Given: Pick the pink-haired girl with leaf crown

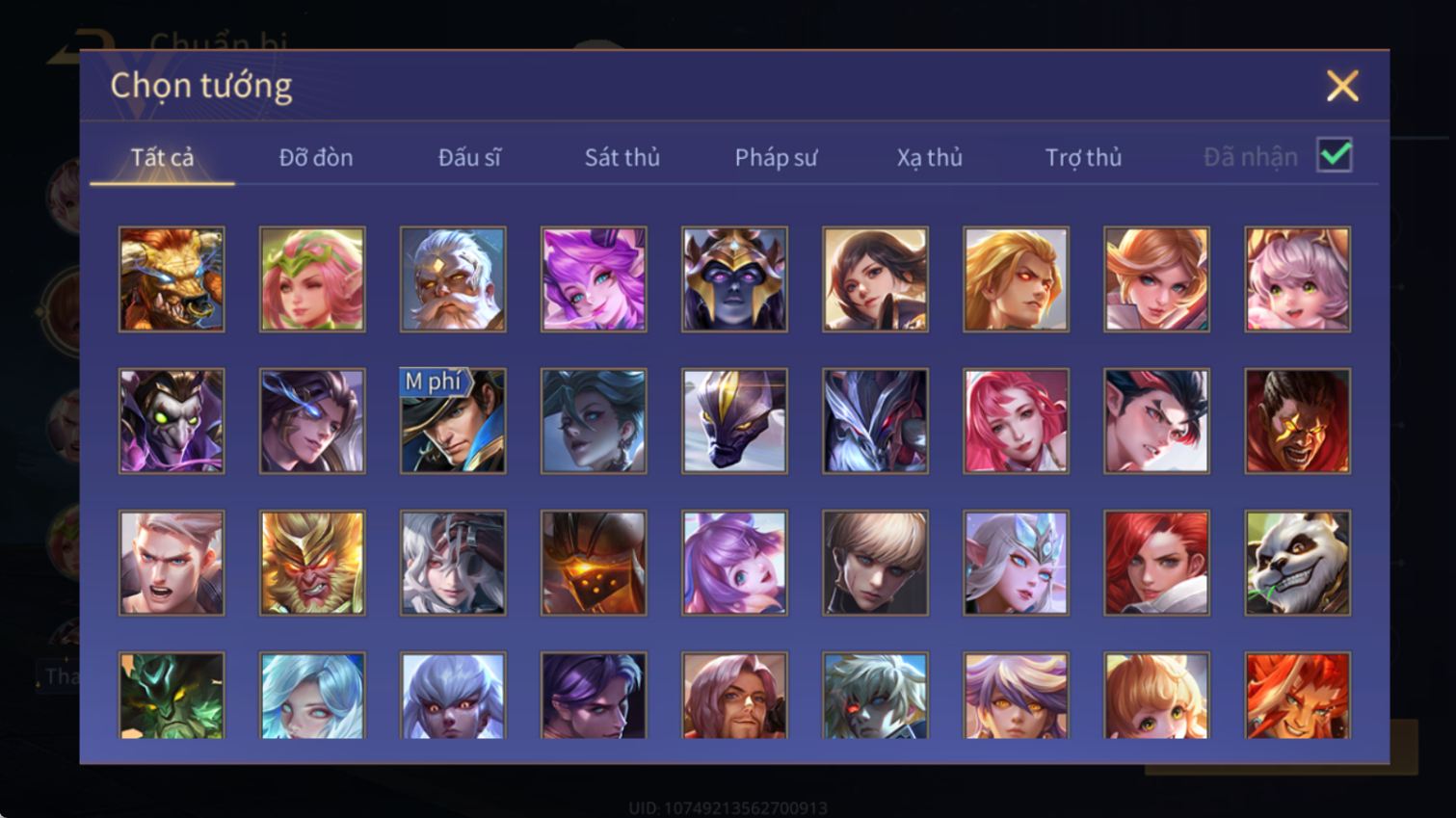Looking at the screenshot, I should (x=312, y=279).
